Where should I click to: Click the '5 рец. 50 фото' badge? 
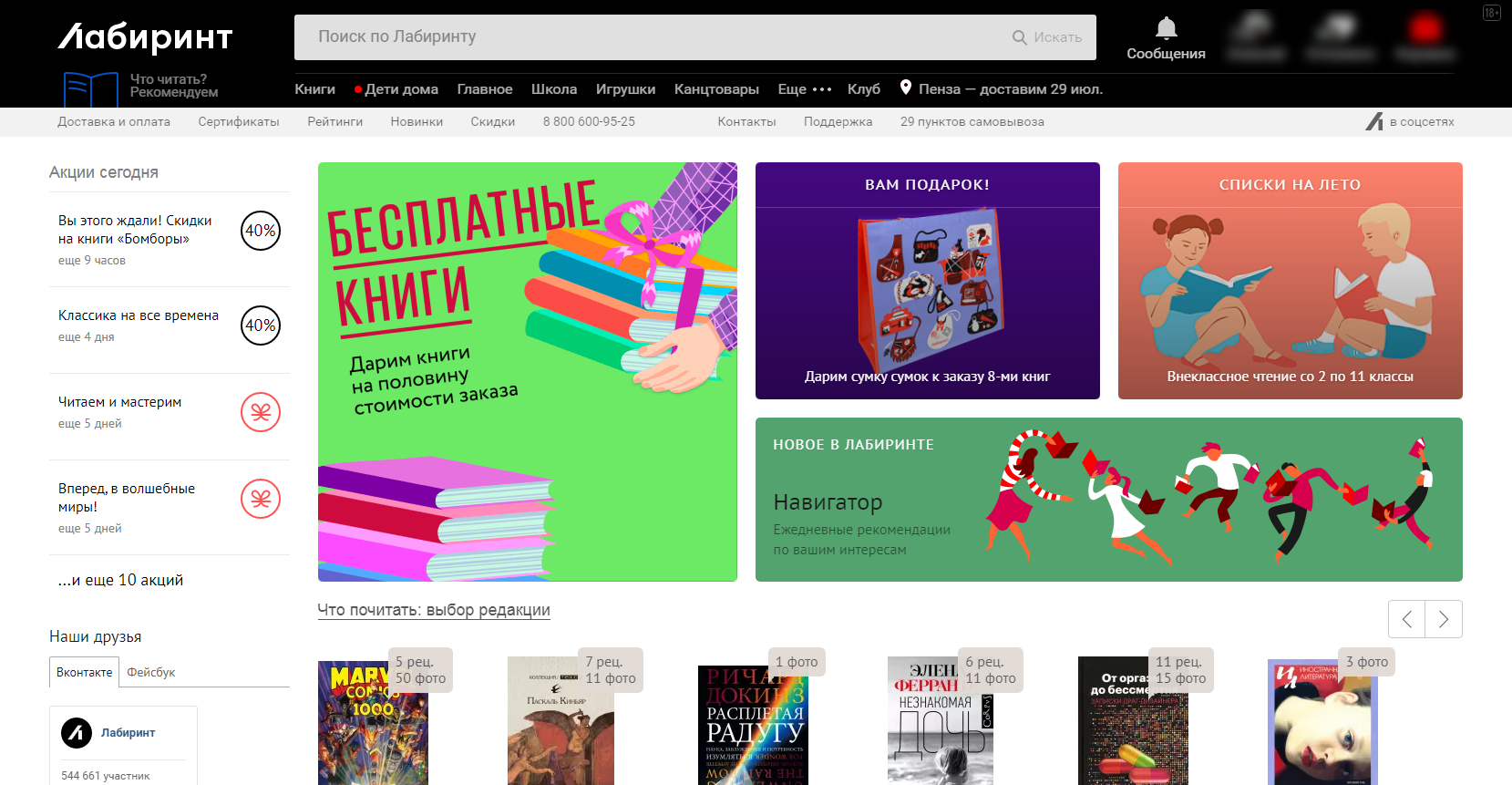(420, 670)
